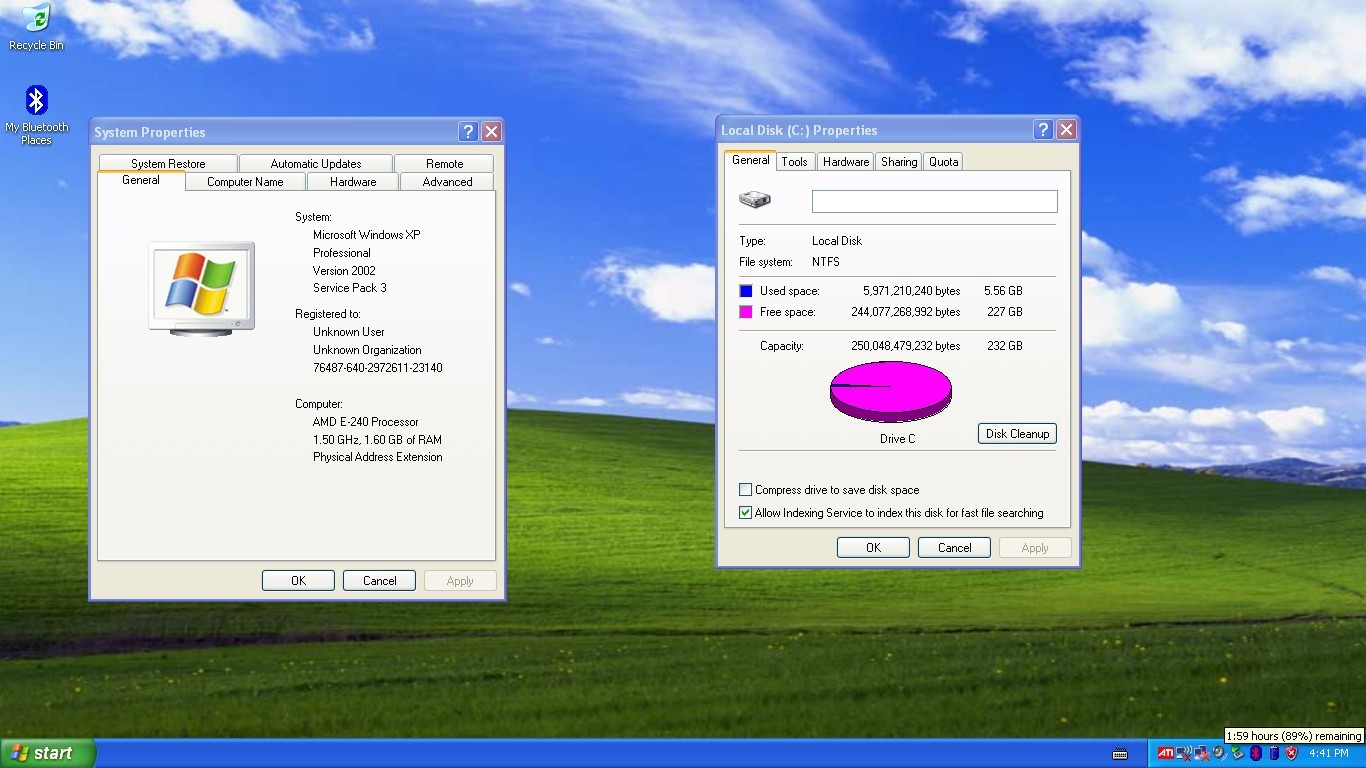
Task: Click the magenta Free space color box
Action: (745, 312)
